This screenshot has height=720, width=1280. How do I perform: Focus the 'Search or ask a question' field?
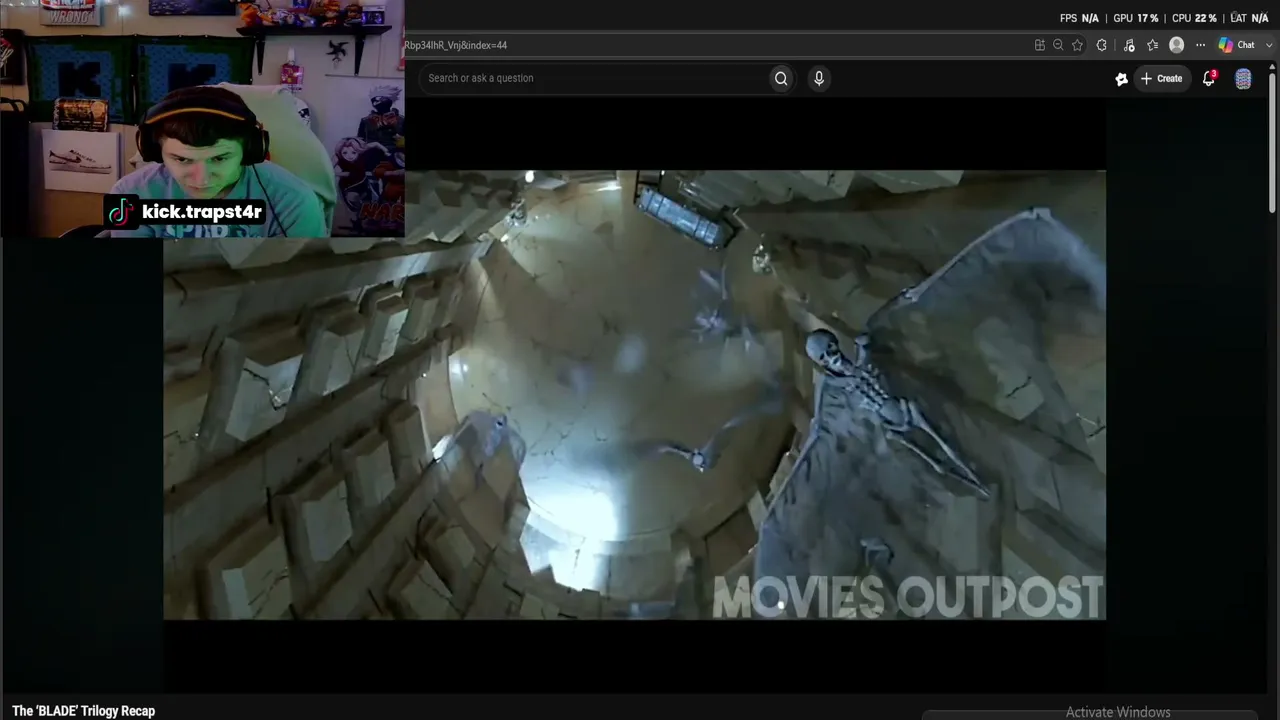pyautogui.click(x=595, y=78)
